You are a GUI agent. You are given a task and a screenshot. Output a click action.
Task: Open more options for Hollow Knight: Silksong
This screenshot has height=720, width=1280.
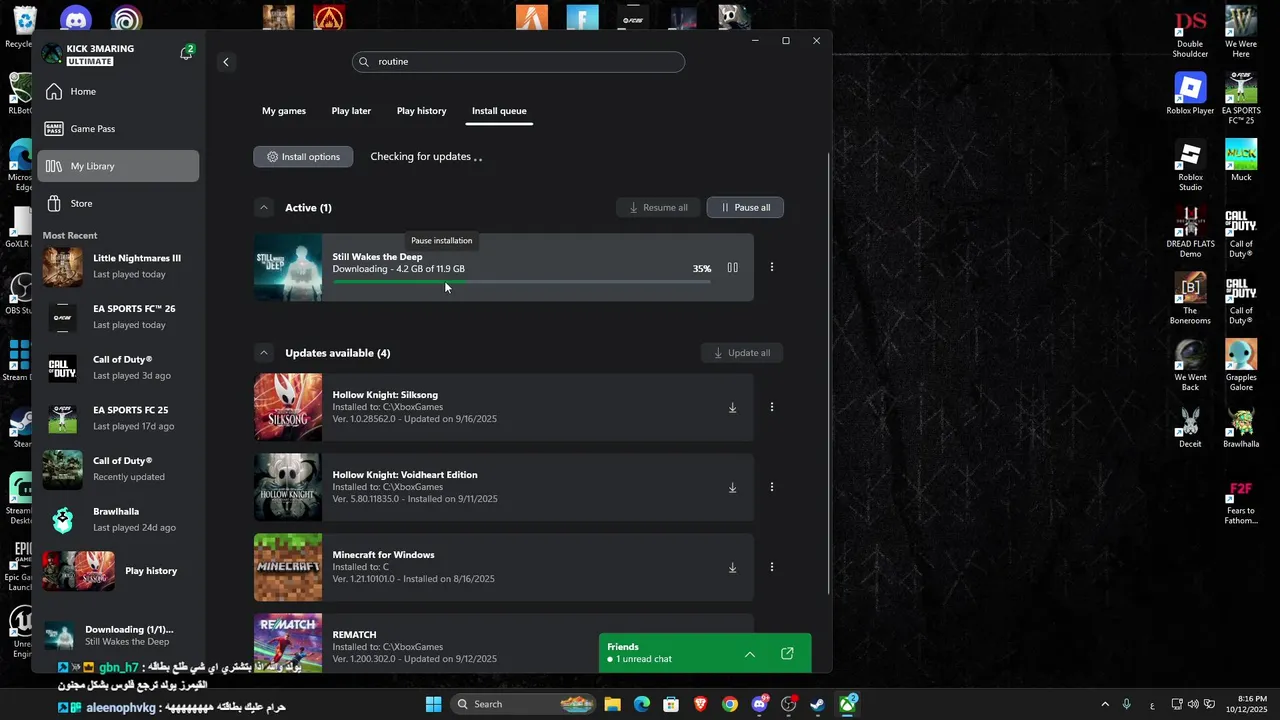[771, 407]
